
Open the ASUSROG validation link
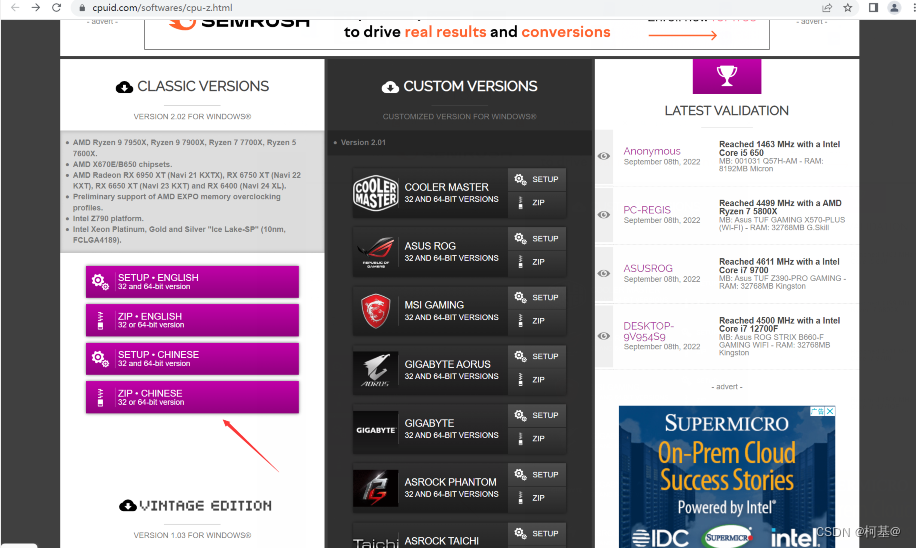click(648, 268)
